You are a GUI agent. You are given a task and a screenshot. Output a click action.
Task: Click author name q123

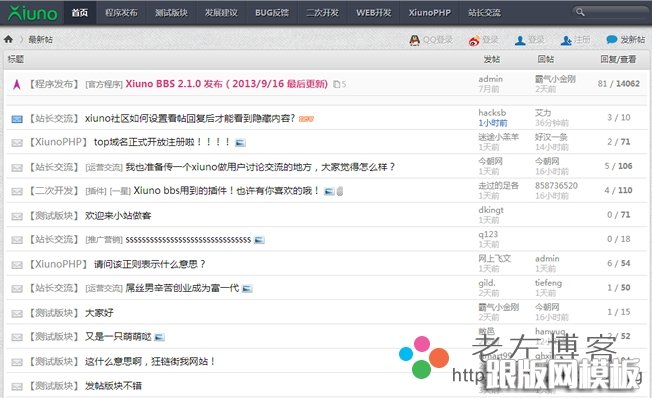(x=488, y=234)
